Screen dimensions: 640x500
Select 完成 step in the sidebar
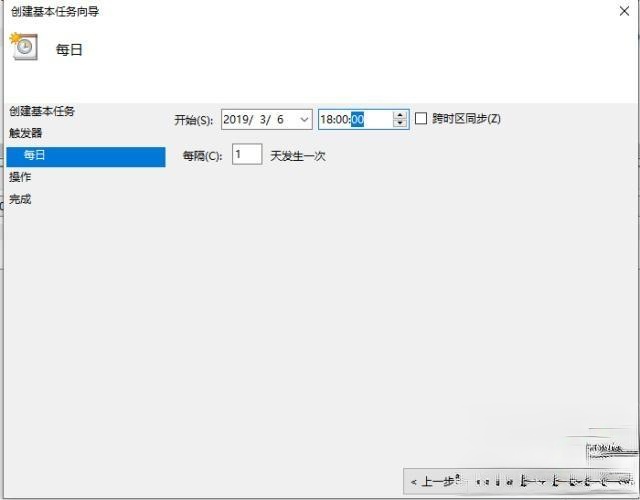pyautogui.click(x=20, y=199)
